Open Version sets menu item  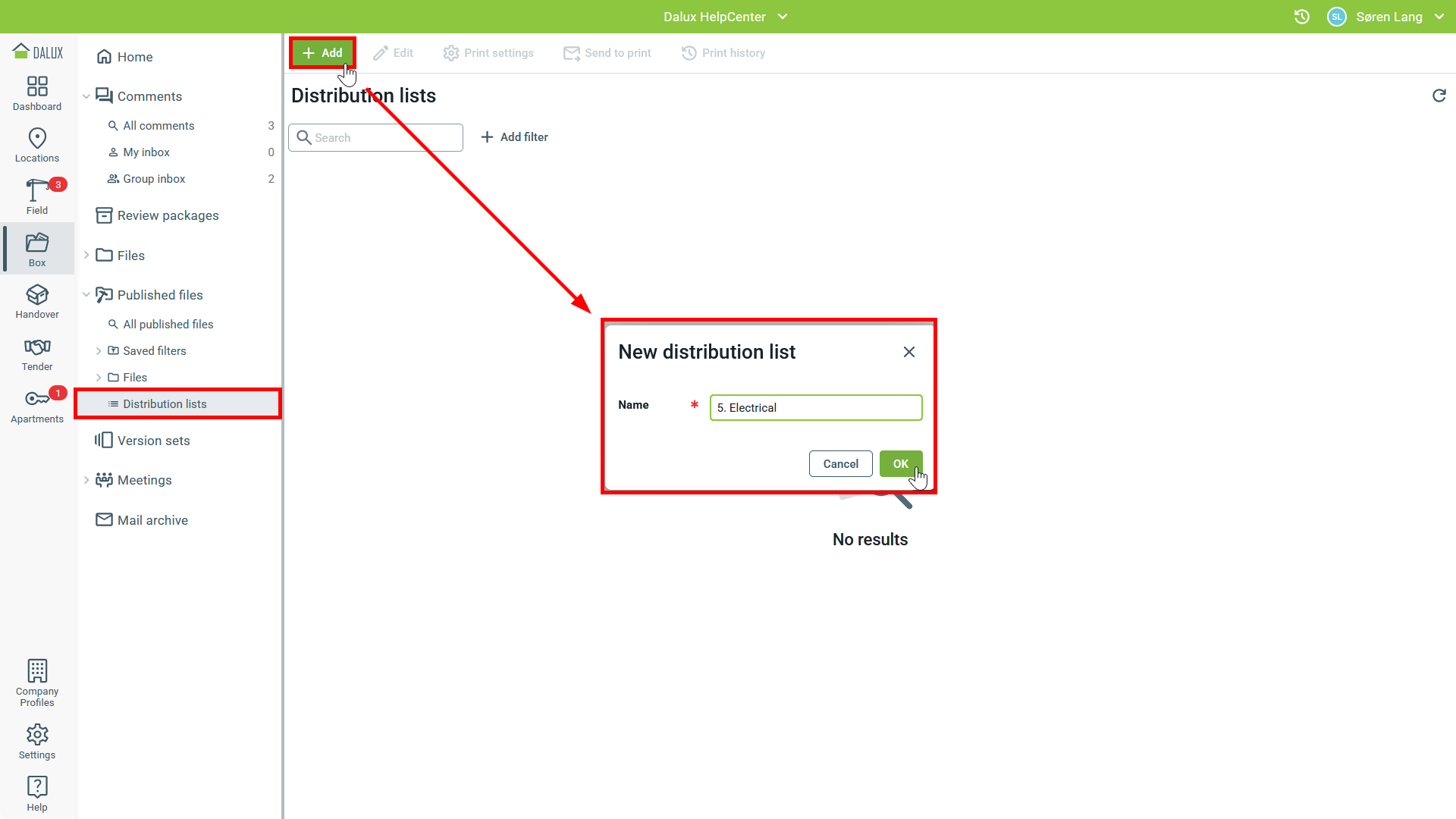click(x=153, y=441)
